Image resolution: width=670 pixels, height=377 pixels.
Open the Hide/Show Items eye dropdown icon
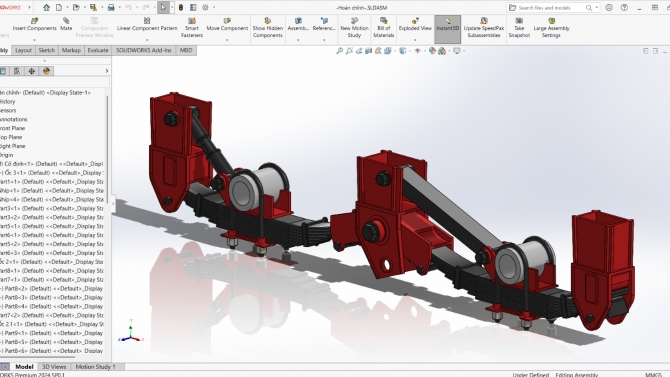click(x=417, y=51)
